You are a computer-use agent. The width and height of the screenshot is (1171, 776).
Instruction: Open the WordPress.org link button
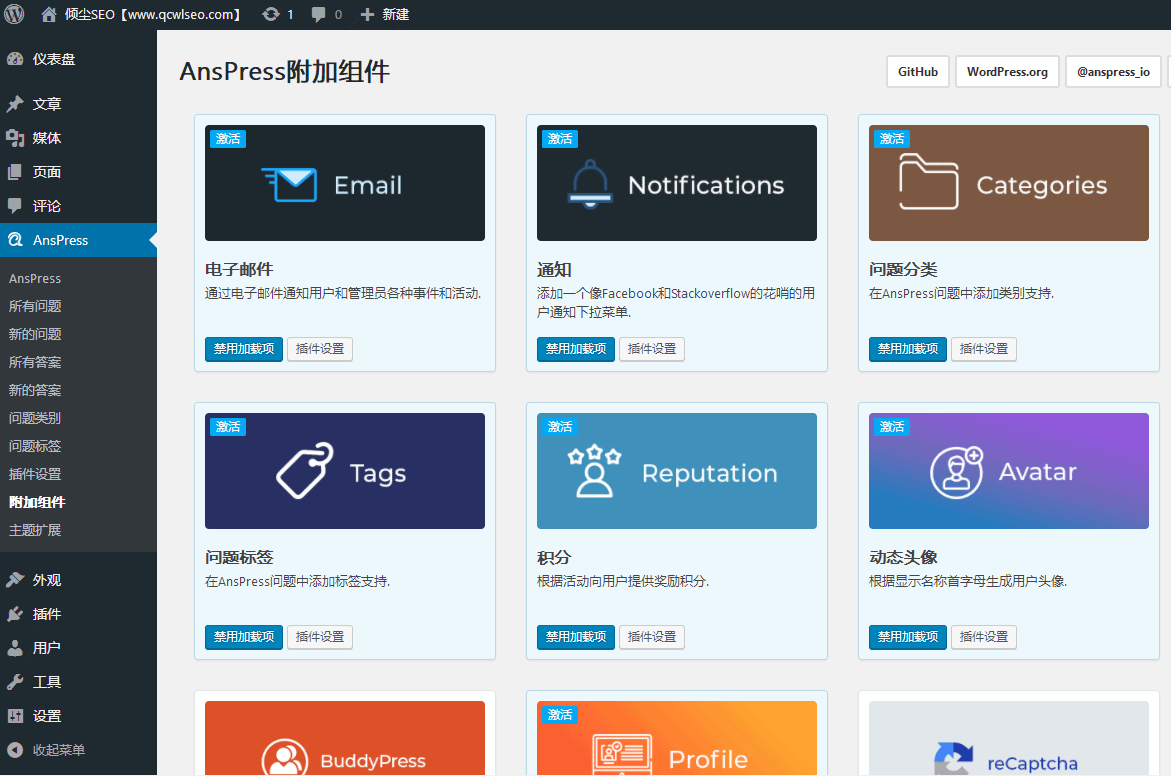tap(1007, 72)
